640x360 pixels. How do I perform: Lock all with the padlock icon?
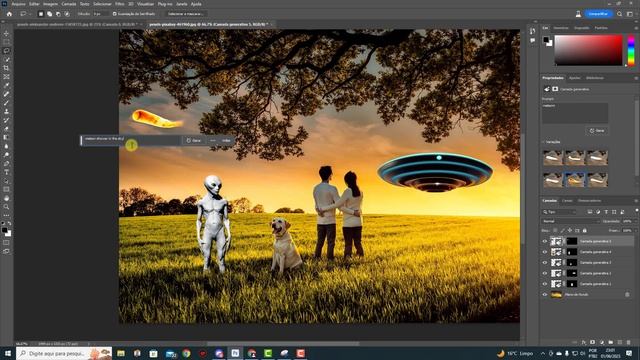(x=584, y=231)
